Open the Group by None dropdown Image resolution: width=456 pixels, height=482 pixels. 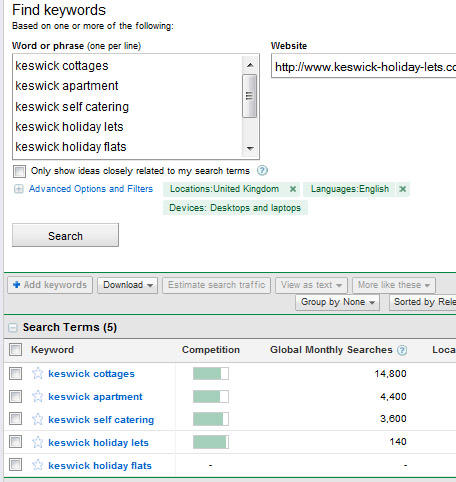tap(337, 302)
